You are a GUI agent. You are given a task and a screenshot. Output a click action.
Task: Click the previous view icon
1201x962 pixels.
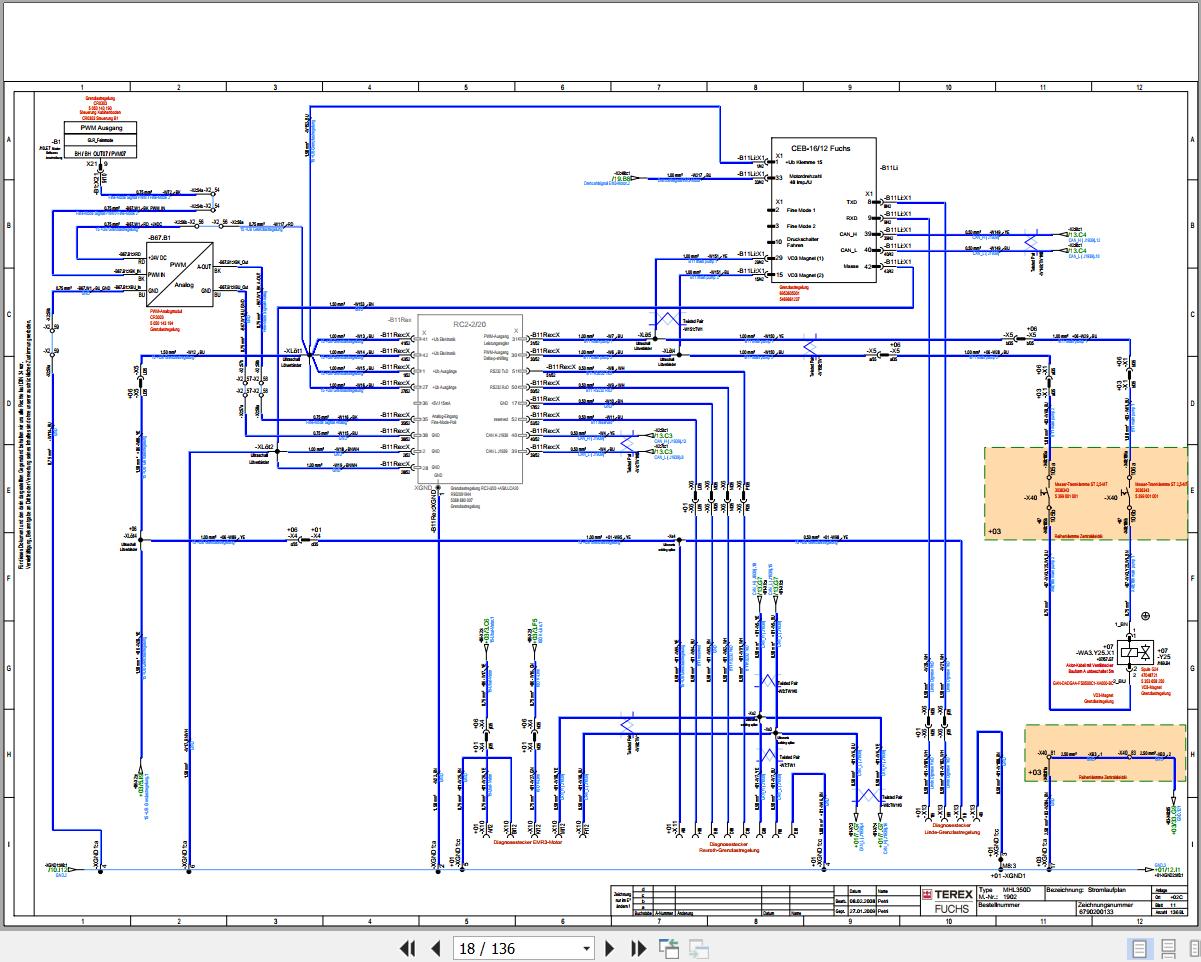(668, 948)
